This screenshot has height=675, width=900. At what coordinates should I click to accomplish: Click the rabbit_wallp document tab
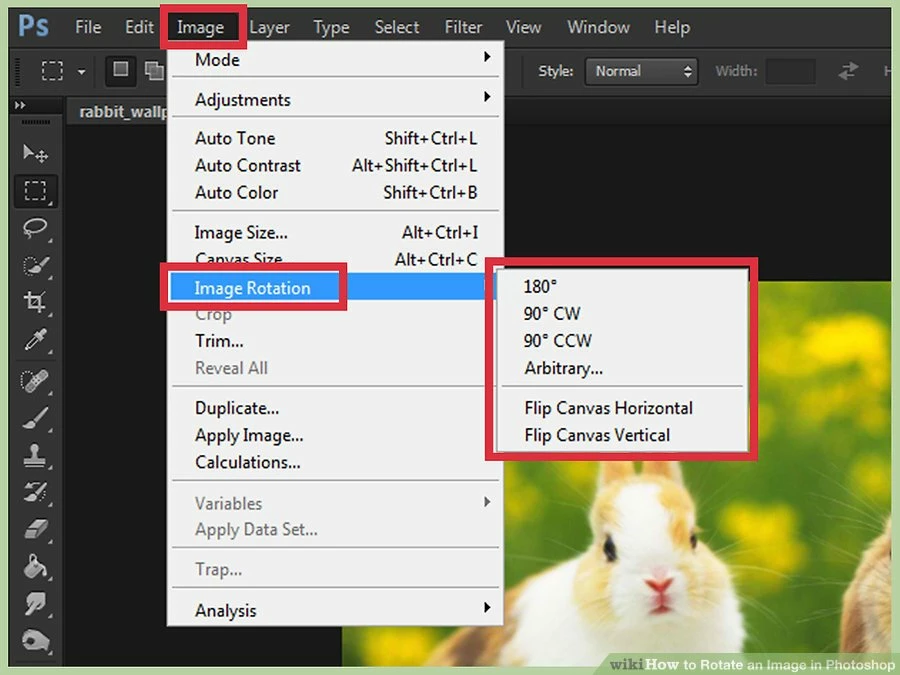[x=118, y=111]
